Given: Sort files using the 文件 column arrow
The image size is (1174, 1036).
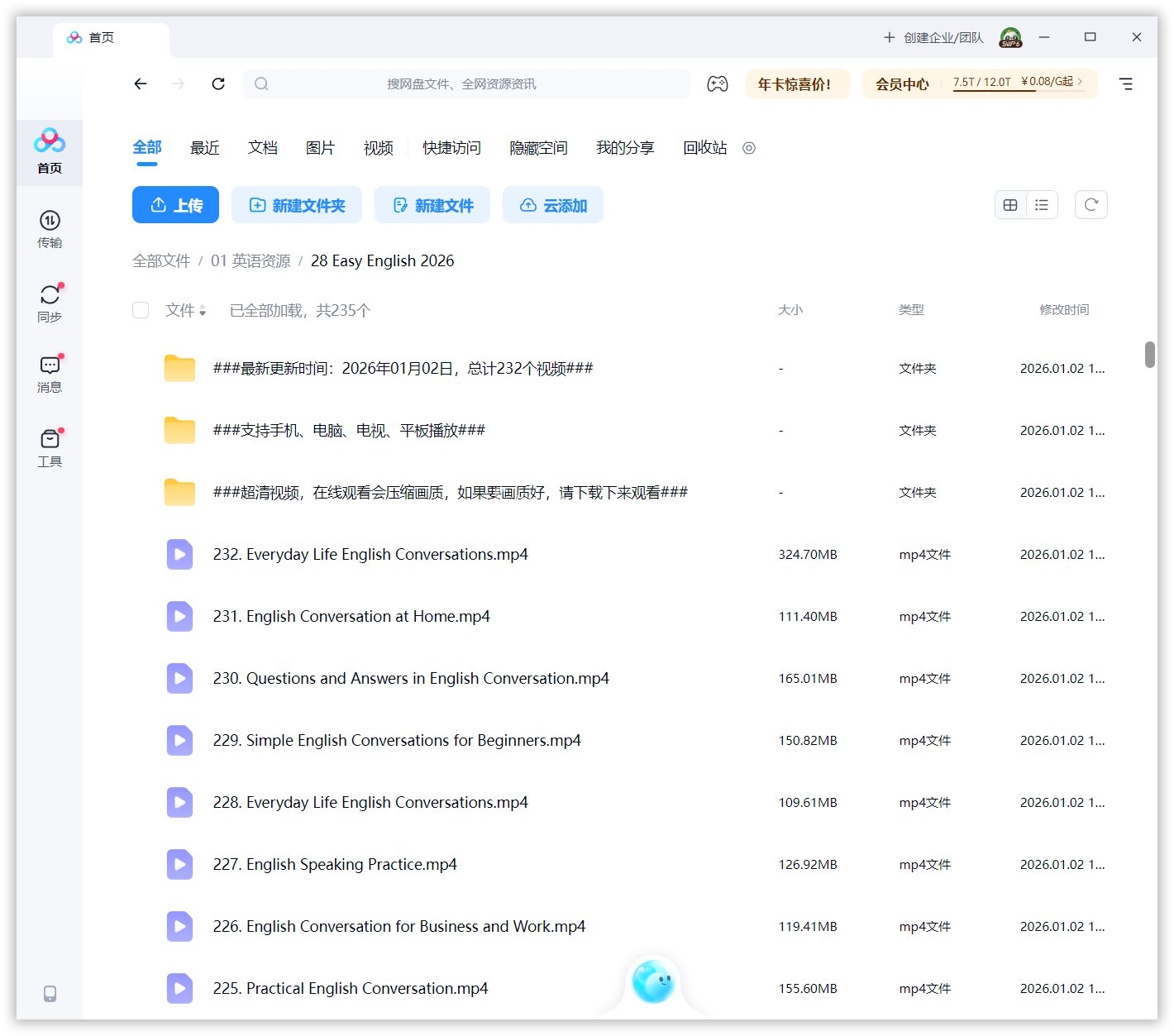Looking at the screenshot, I should pos(203,311).
